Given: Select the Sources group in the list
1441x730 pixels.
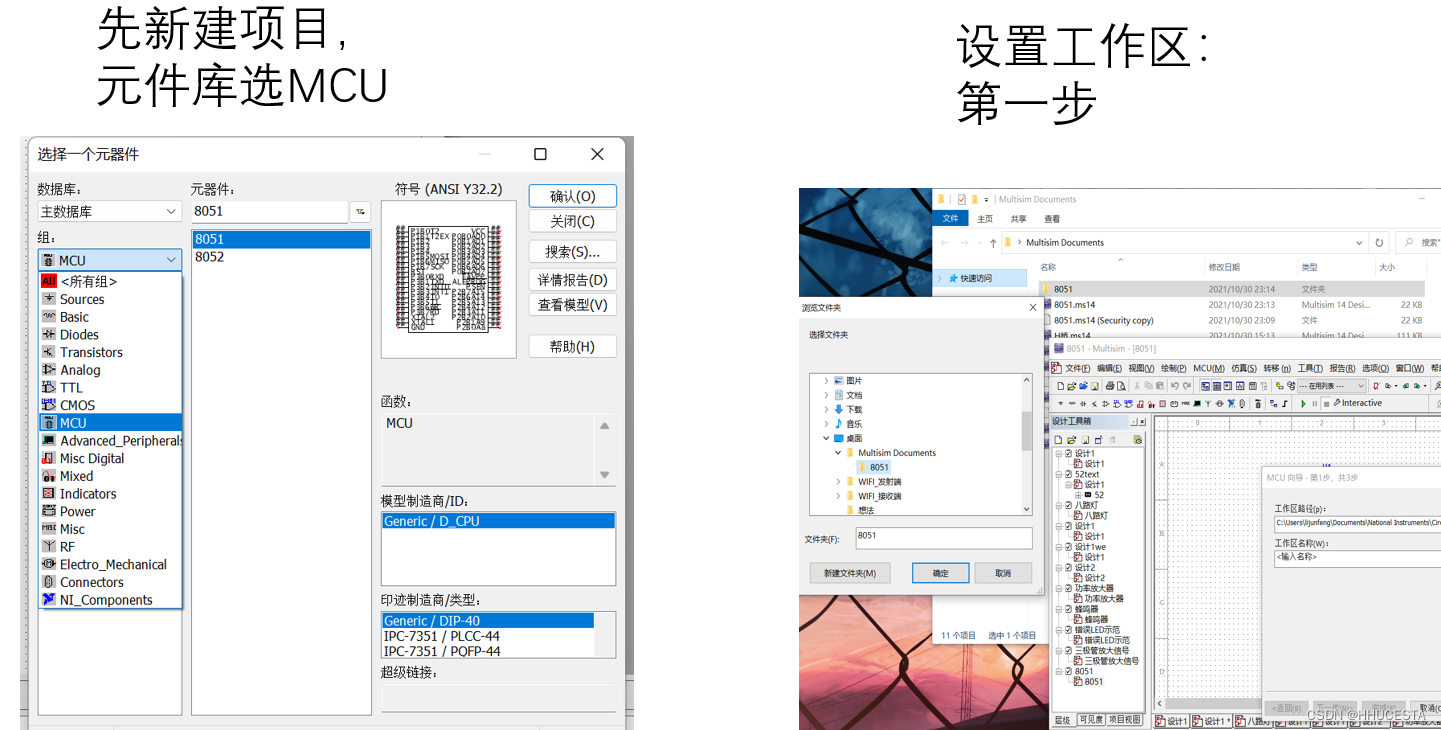Looking at the screenshot, I should 110,299.
